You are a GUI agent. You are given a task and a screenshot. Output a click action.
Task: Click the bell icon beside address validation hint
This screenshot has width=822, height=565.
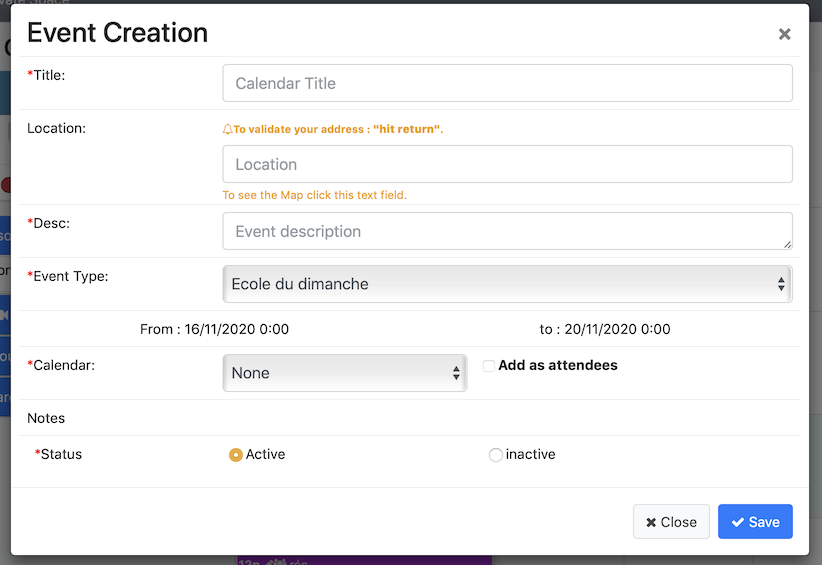click(228, 129)
